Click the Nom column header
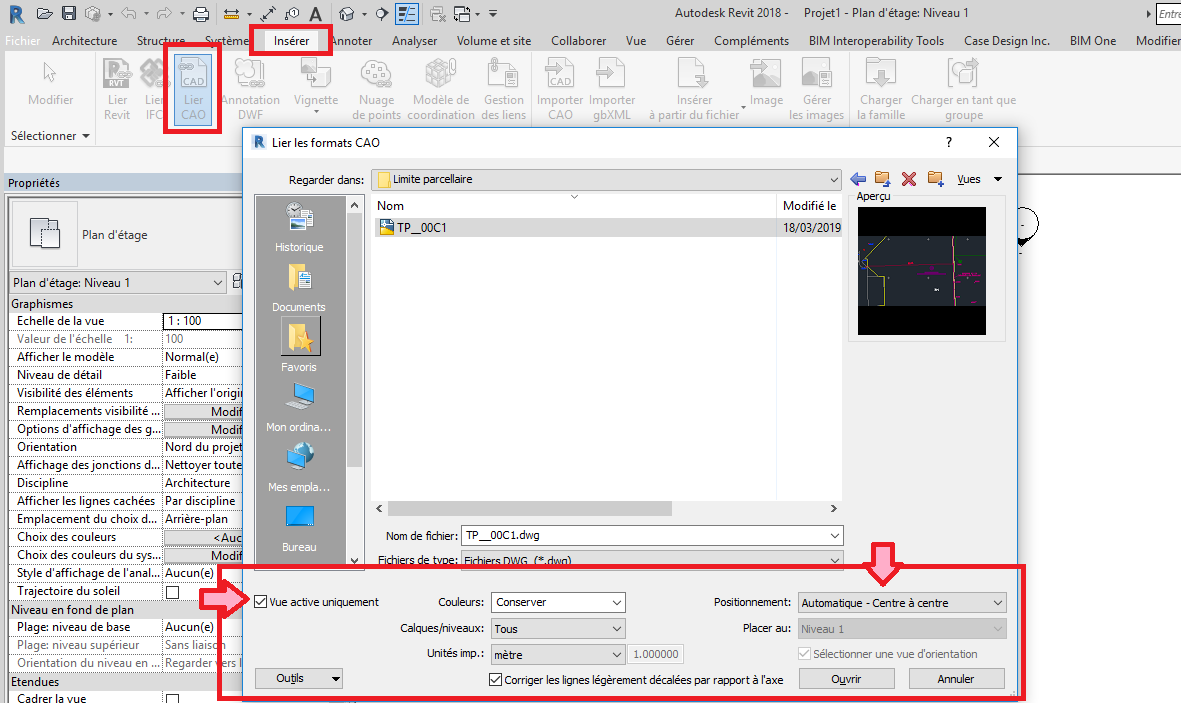This screenshot has height=703, width=1181. tap(390, 206)
